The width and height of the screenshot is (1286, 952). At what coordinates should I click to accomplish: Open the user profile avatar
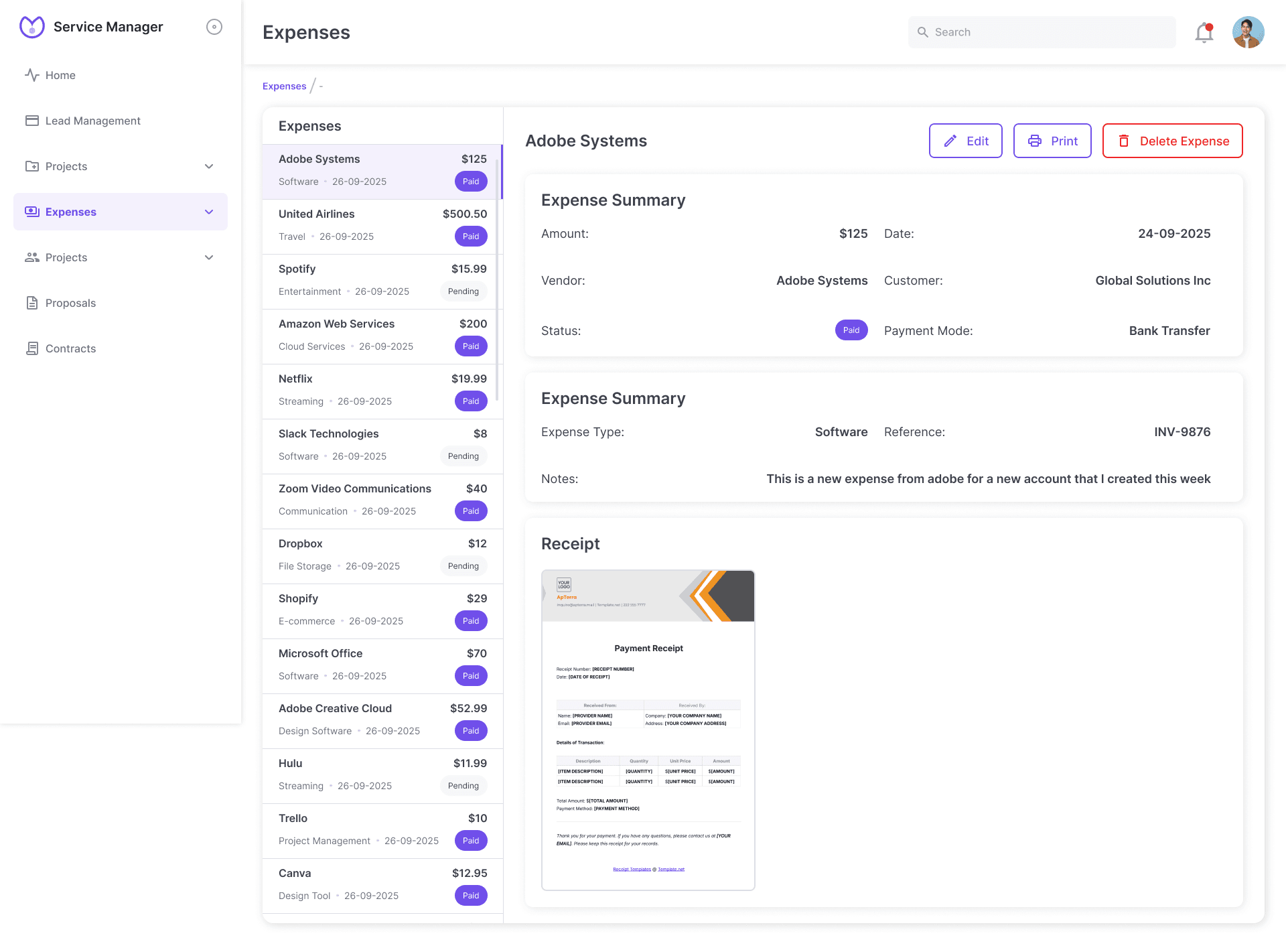pos(1248,32)
